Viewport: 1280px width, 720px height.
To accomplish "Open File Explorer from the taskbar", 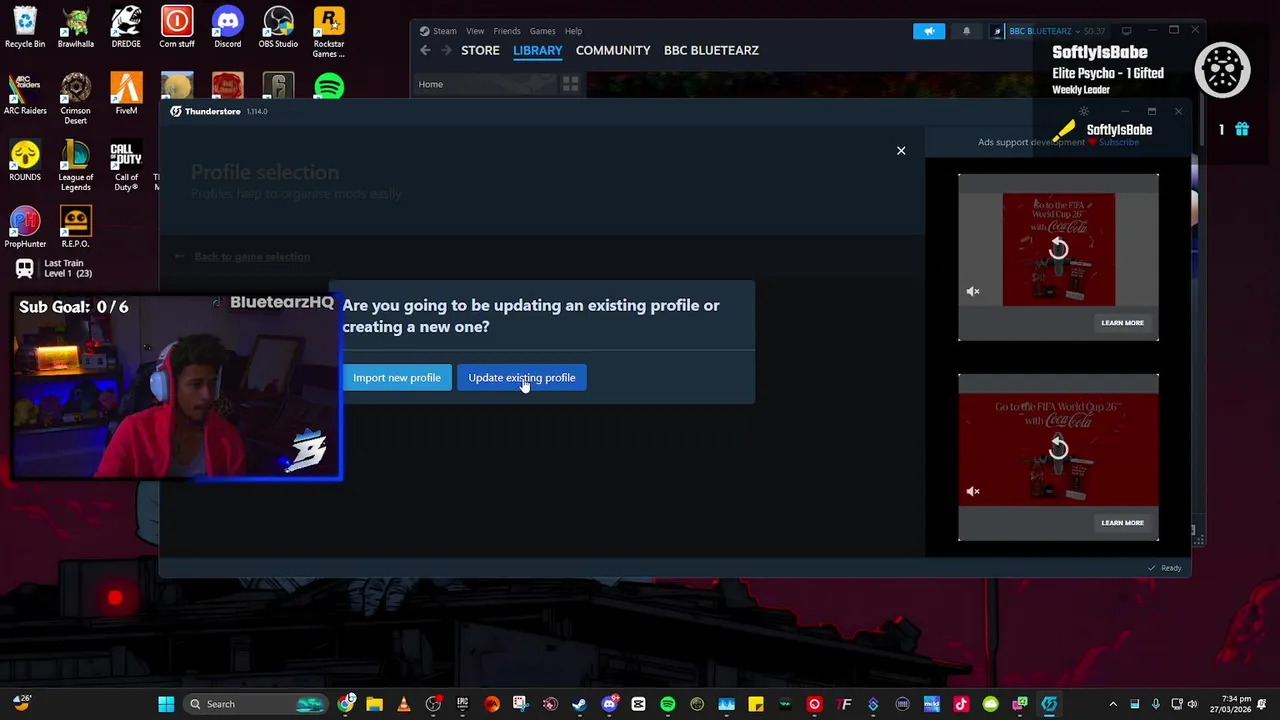I will (374, 704).
